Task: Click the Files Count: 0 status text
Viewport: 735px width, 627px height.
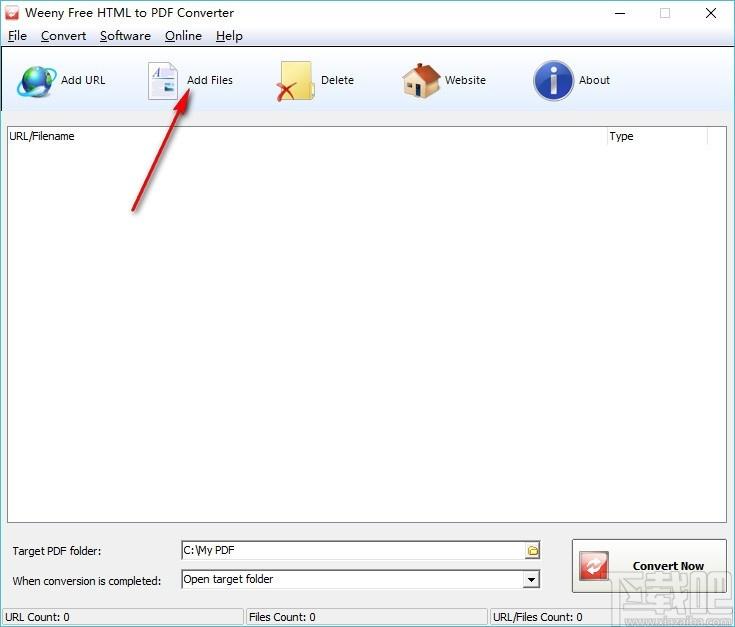Action: coord(282,617)
